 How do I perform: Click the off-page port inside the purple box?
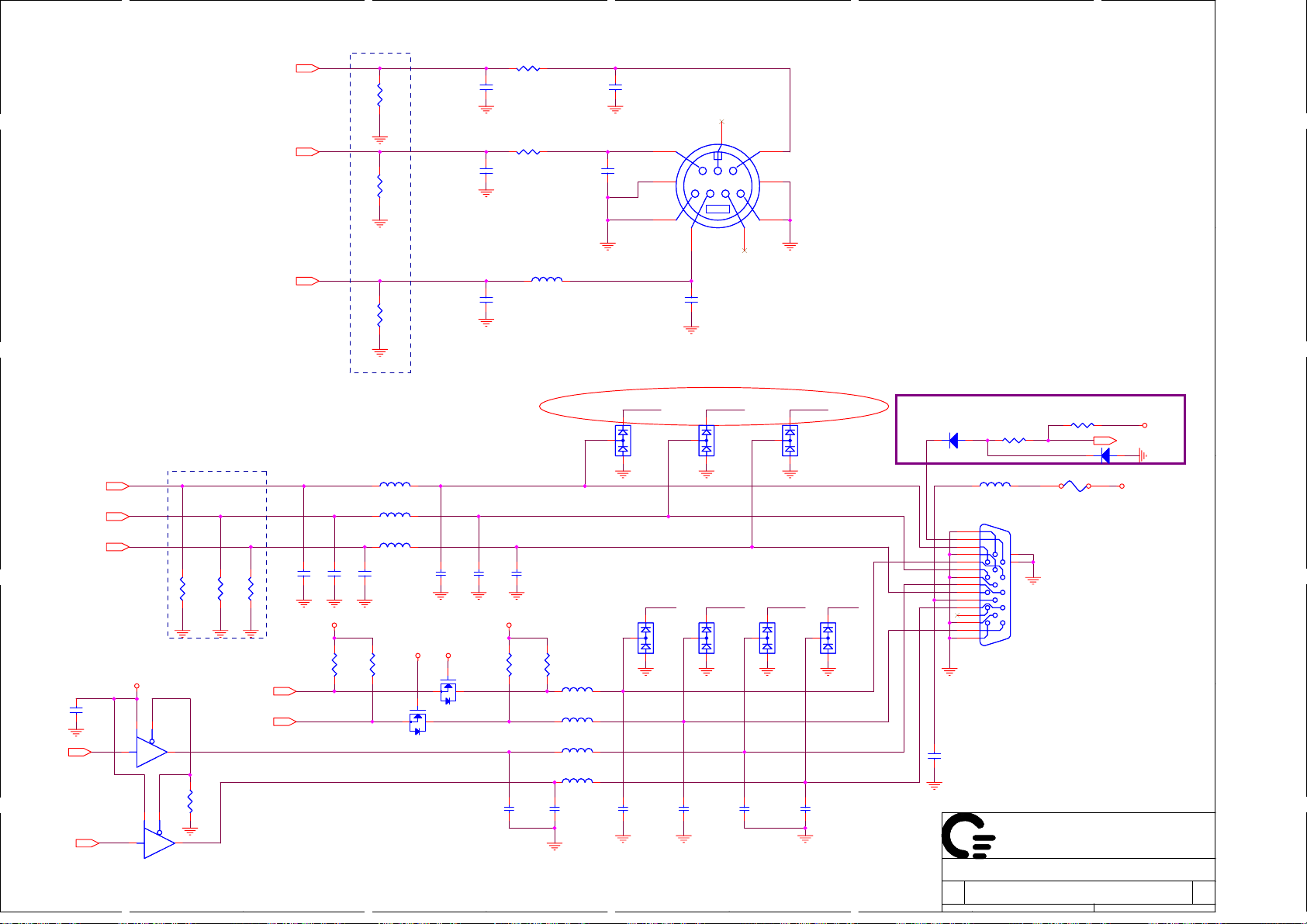point(1105,441)
